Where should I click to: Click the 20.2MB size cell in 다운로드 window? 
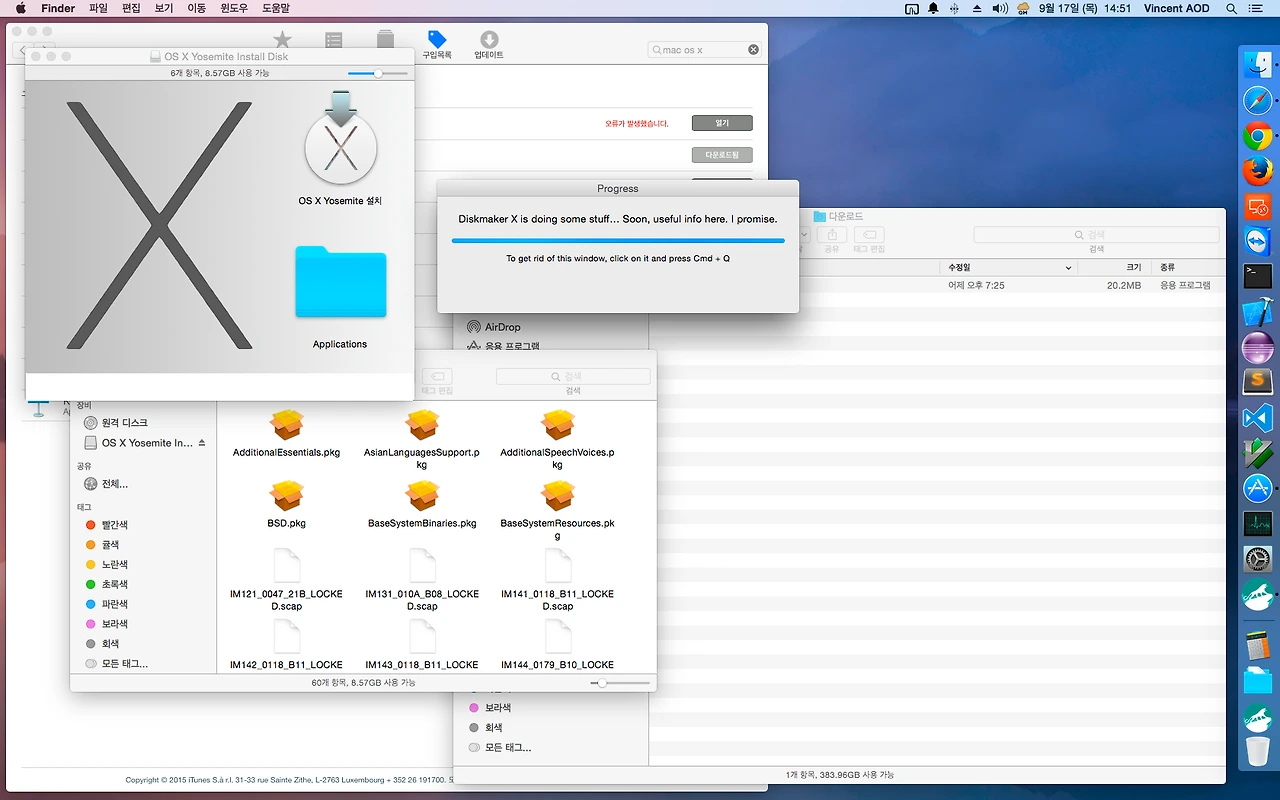click(1124, 285)
